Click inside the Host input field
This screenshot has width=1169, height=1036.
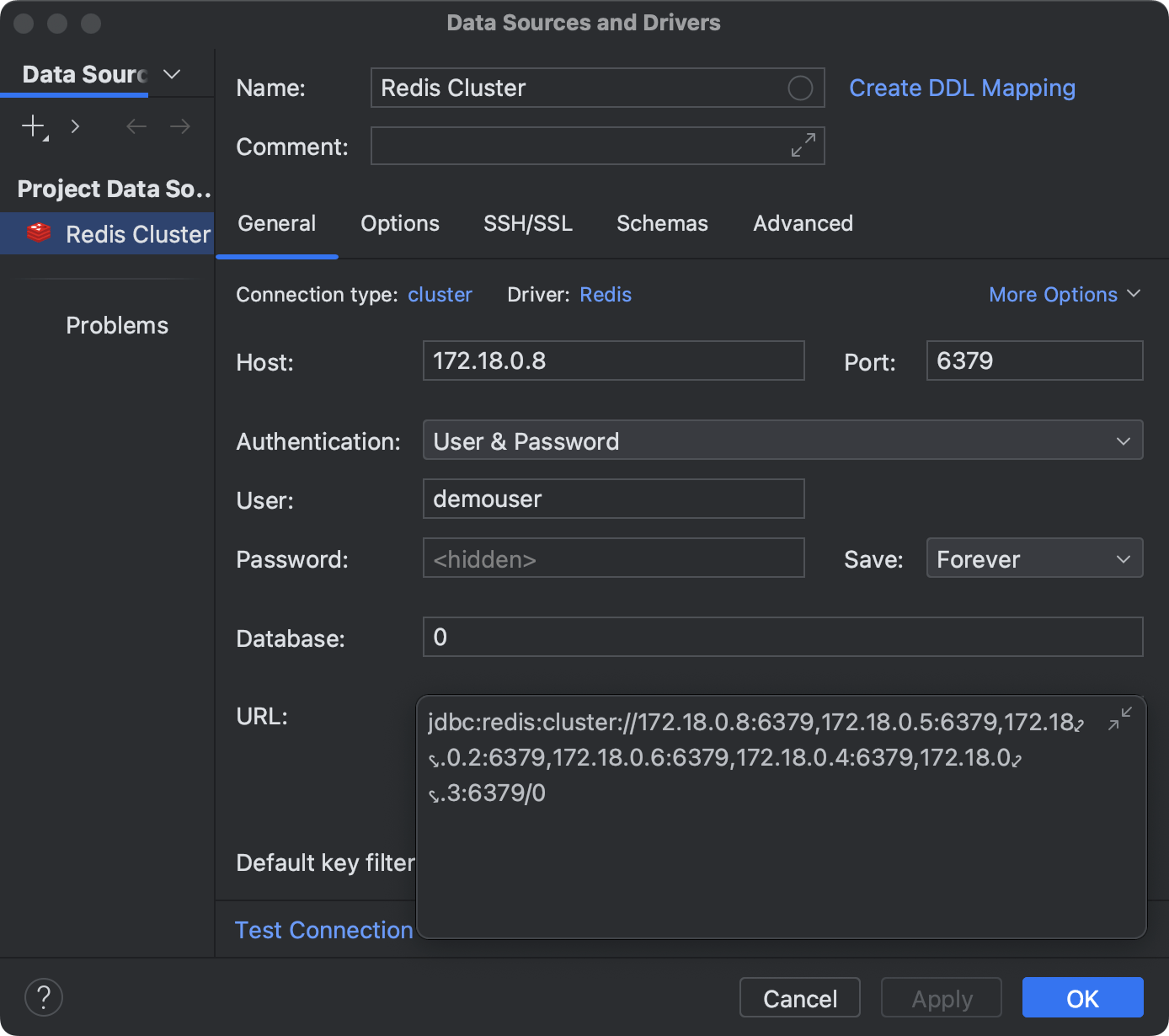pos(613,360)
